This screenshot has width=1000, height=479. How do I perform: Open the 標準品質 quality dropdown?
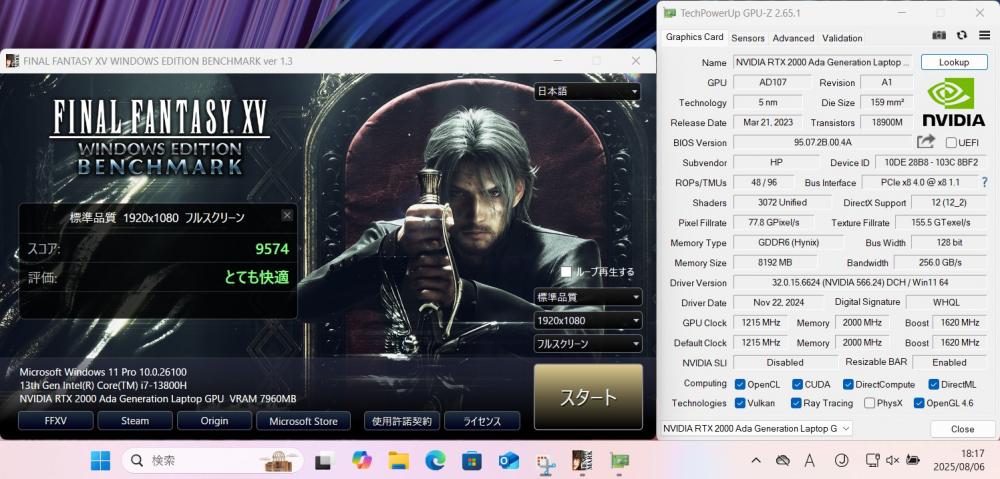click(588, 297)
